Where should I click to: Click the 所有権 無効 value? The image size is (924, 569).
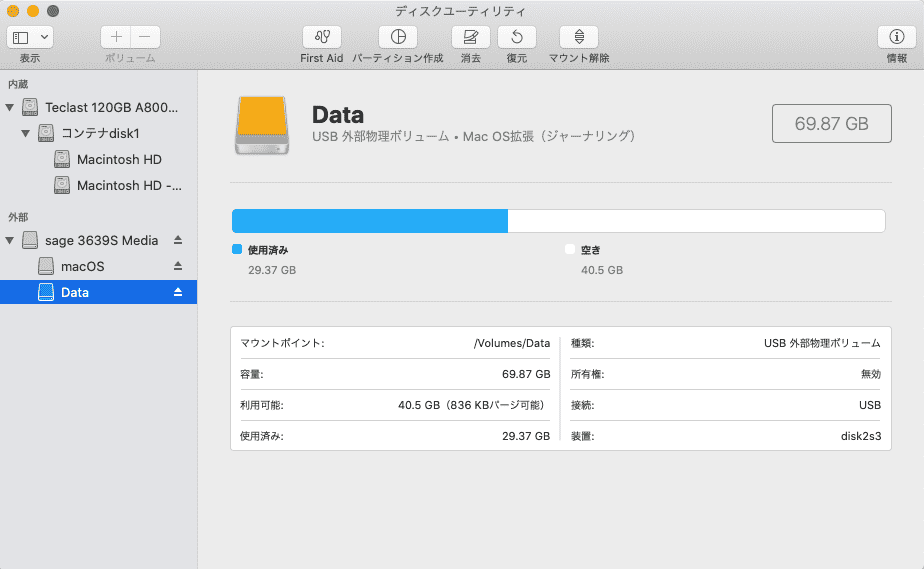(870, 374)
